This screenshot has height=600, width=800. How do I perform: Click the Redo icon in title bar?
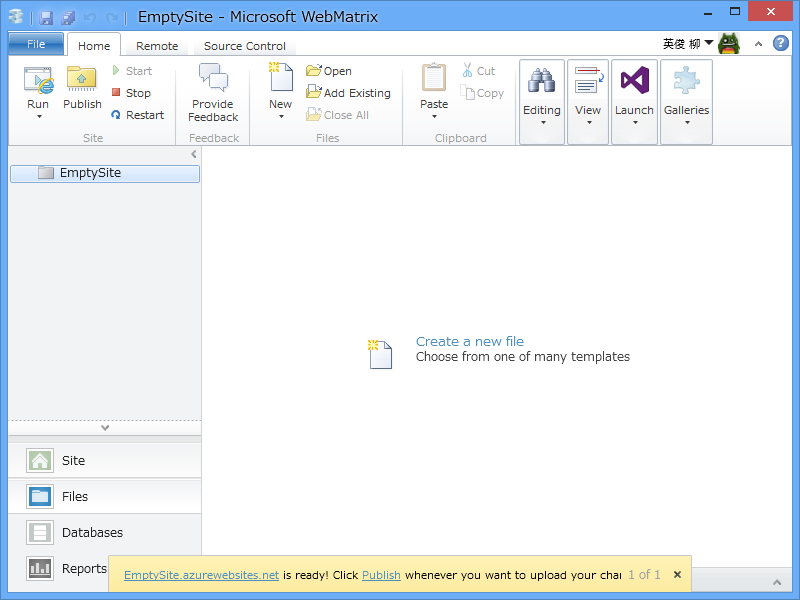tap(112, 18)
